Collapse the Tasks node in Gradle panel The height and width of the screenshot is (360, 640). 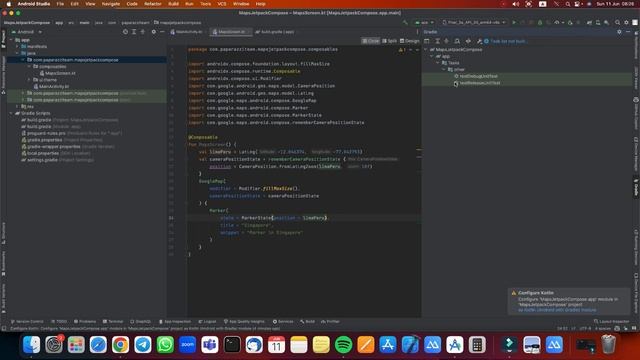point(438,63)
